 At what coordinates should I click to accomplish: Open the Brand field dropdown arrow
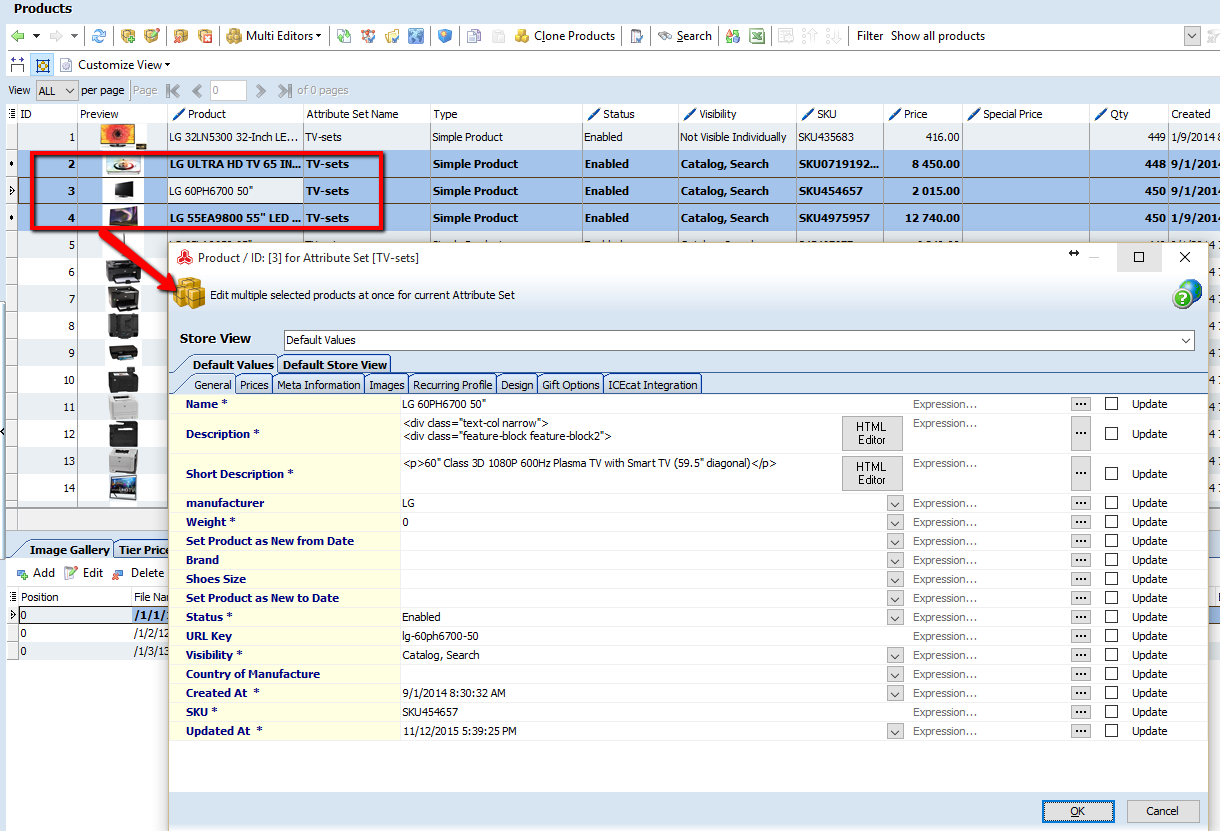click(x=895, y=560)
